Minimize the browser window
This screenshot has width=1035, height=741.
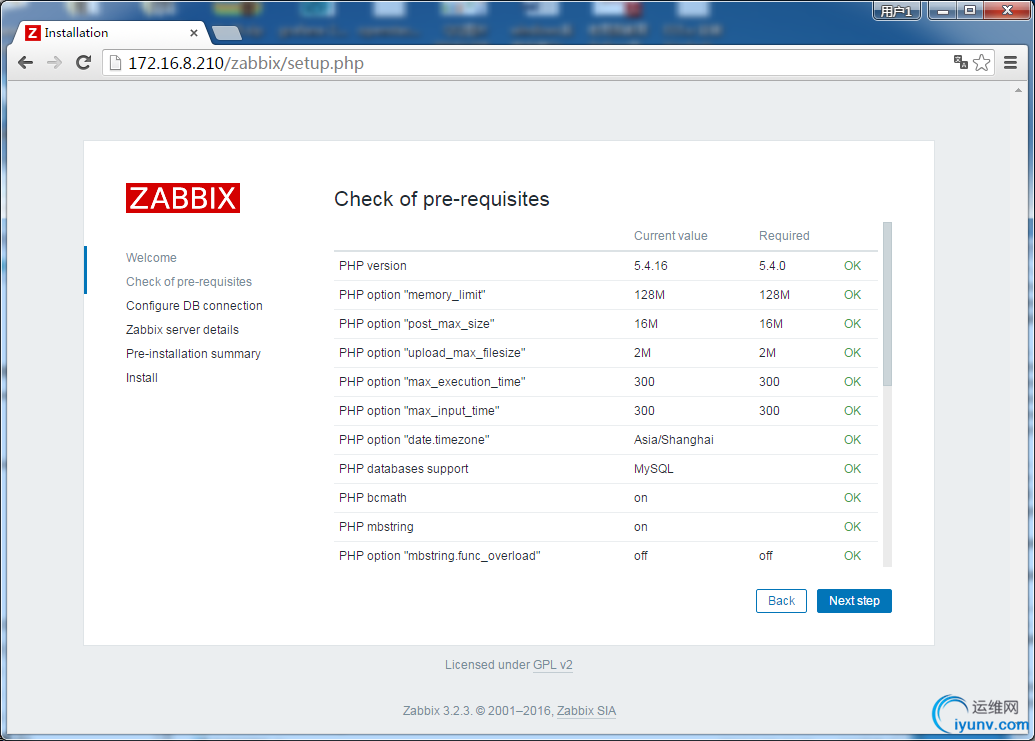tap(943, 11)
